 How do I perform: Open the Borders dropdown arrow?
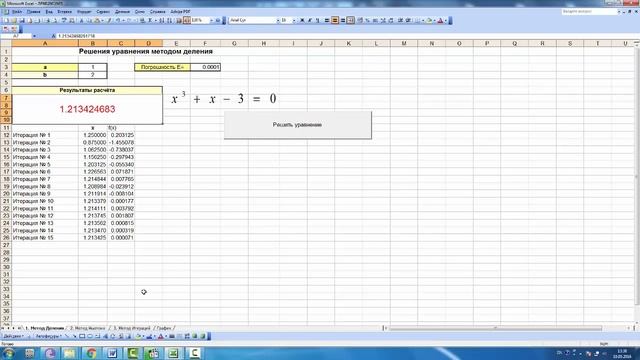coord(423,20)
